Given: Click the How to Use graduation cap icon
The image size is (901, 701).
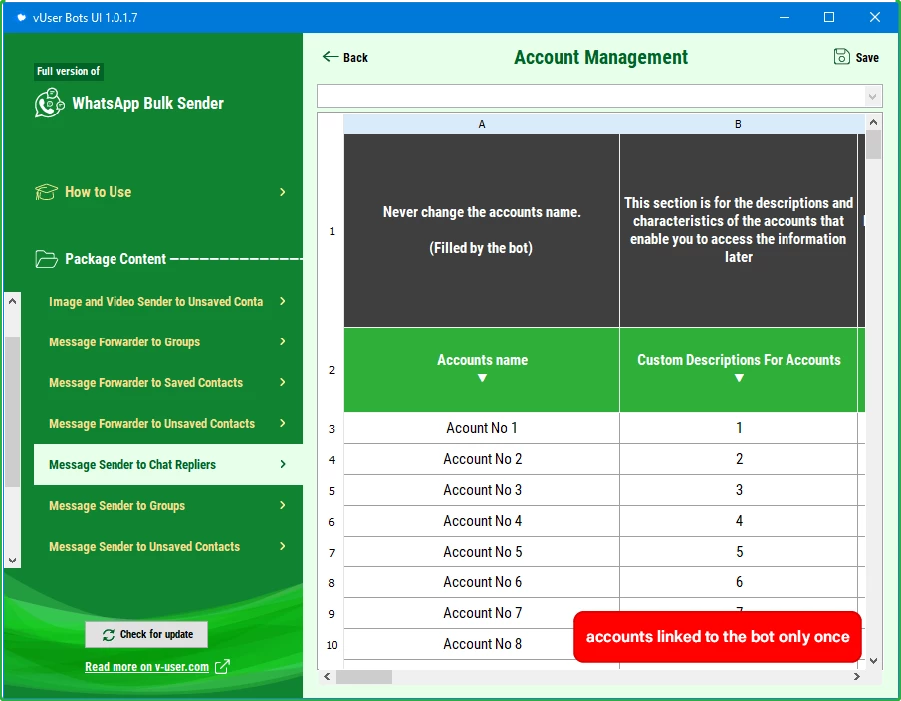Looking at the screenshot, I should [x=46, y=192].
